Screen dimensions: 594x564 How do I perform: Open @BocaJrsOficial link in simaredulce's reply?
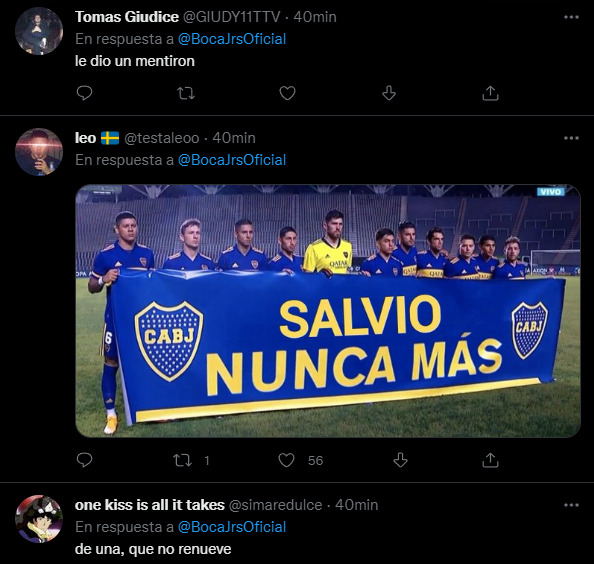pos(232,527)
